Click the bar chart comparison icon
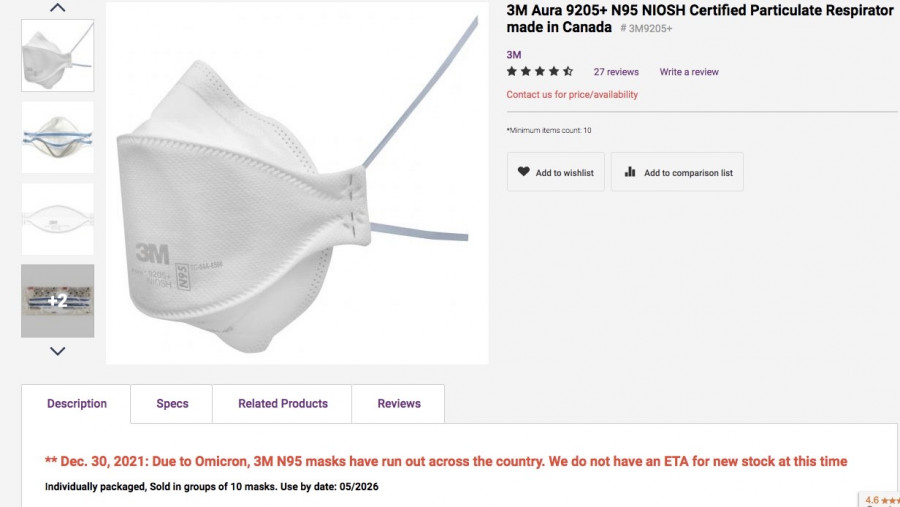The image size is (900, 507). (x=630, y=172)
